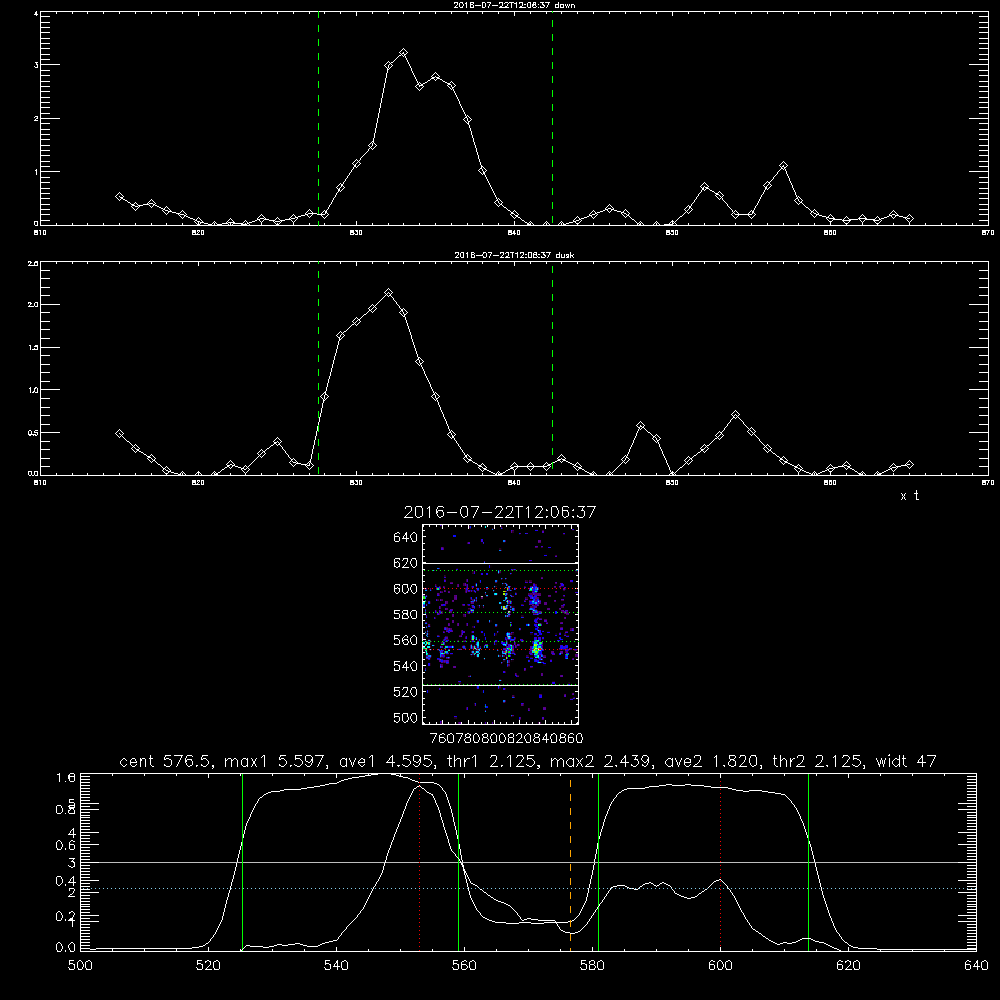Viewport: 1000px width, 1000px height.
Task: Click the 580 label on the image y-axis
Action: click(406, 615)
